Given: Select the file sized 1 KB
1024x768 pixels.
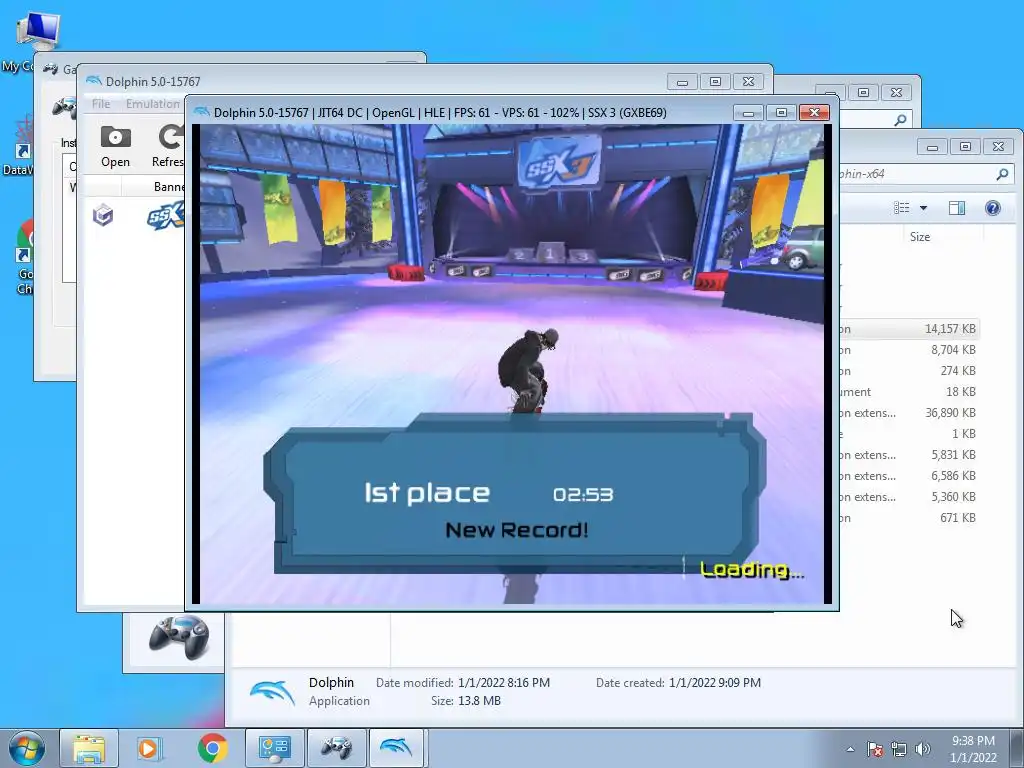Looking at the screenshot, I should coord(909,433).
